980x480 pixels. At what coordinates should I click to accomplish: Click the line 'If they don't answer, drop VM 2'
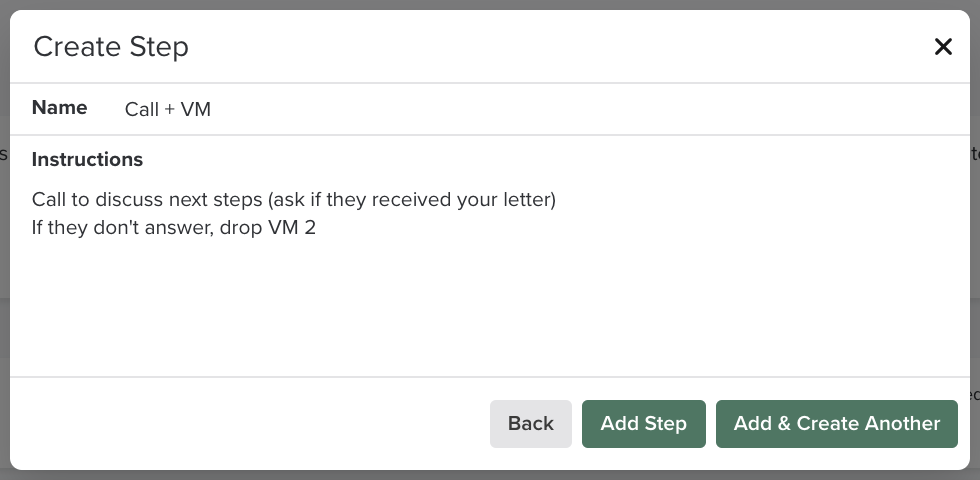coord(173,227)
